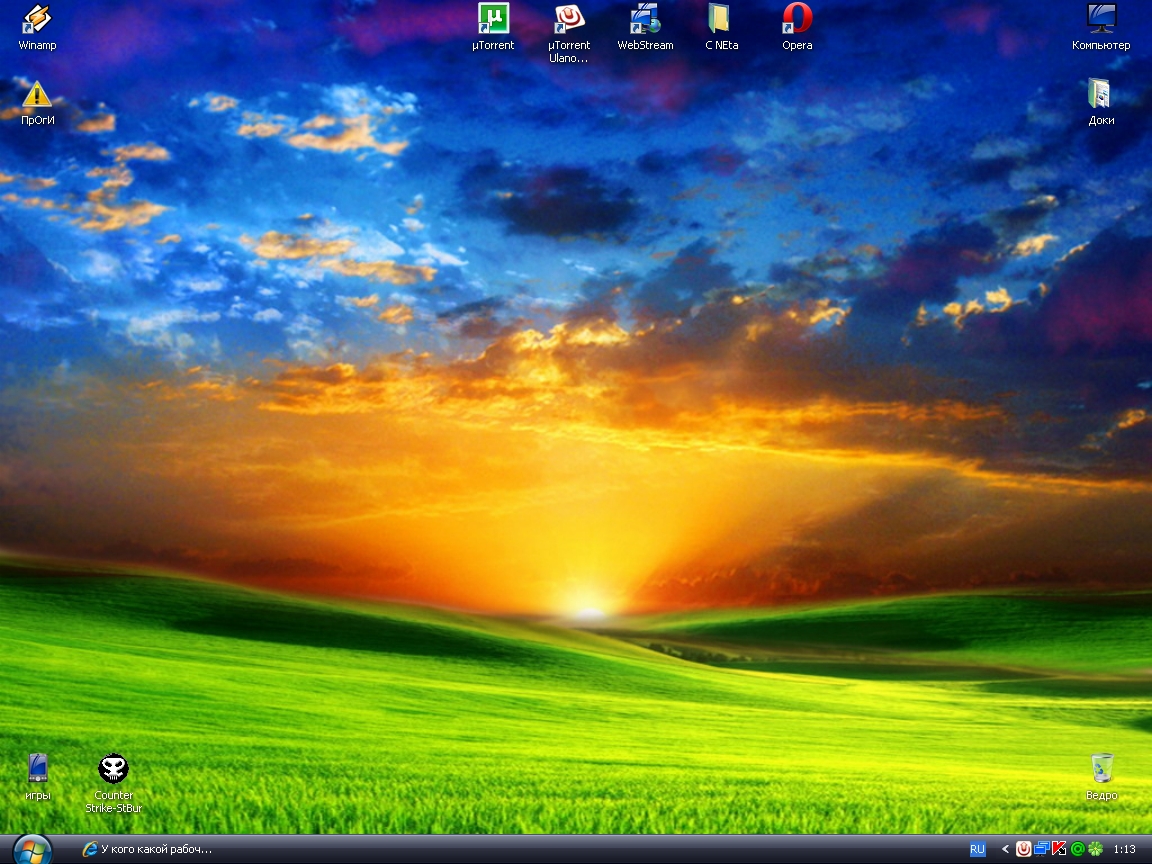Switch to the Internet Explorer taskbar window
1152x864 pixels.
150,849
